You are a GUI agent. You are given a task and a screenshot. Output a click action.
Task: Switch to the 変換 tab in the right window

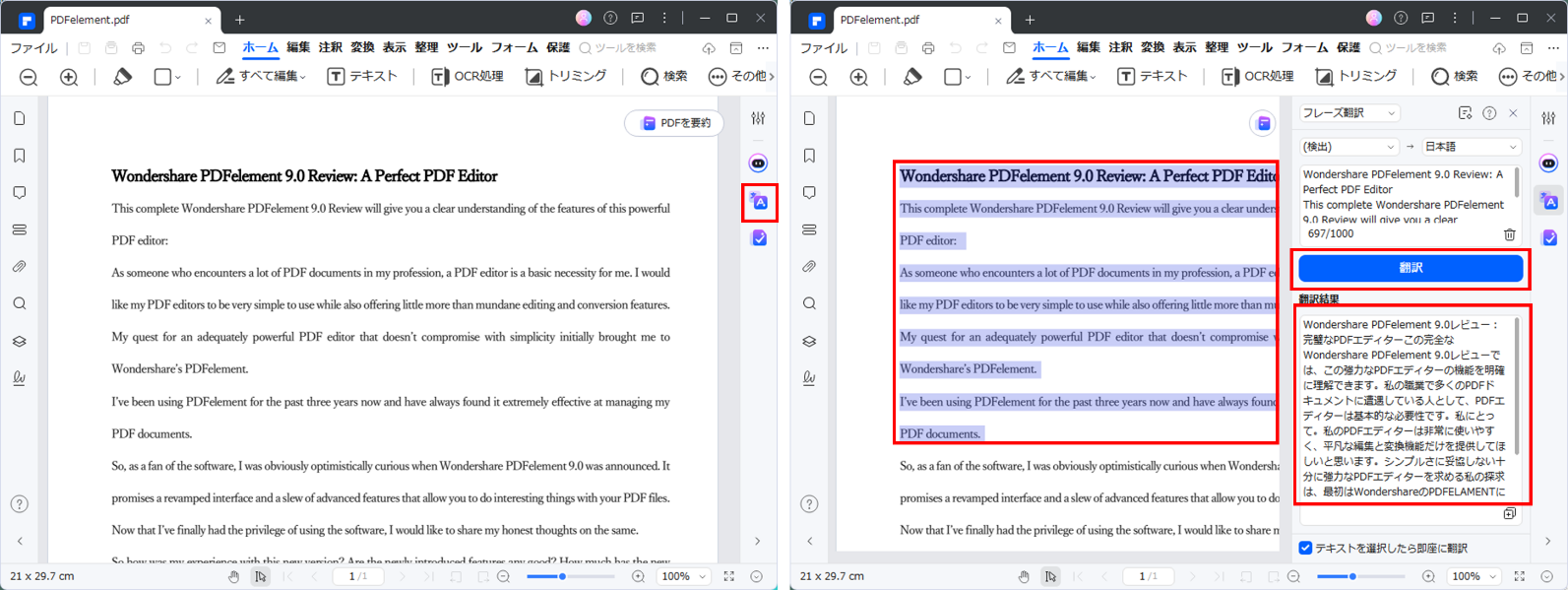1152,47
